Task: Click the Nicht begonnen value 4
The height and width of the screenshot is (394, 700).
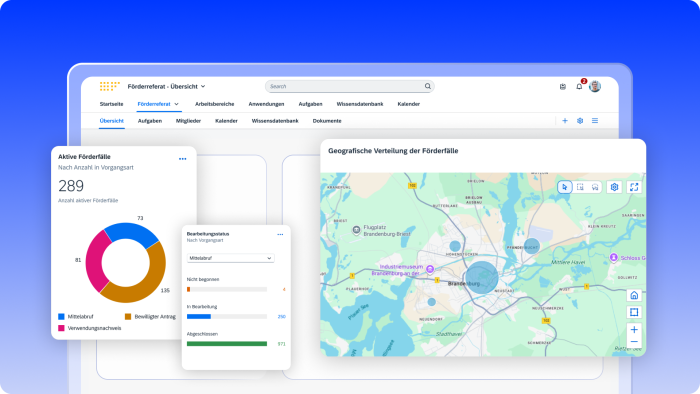Action: 284,289
